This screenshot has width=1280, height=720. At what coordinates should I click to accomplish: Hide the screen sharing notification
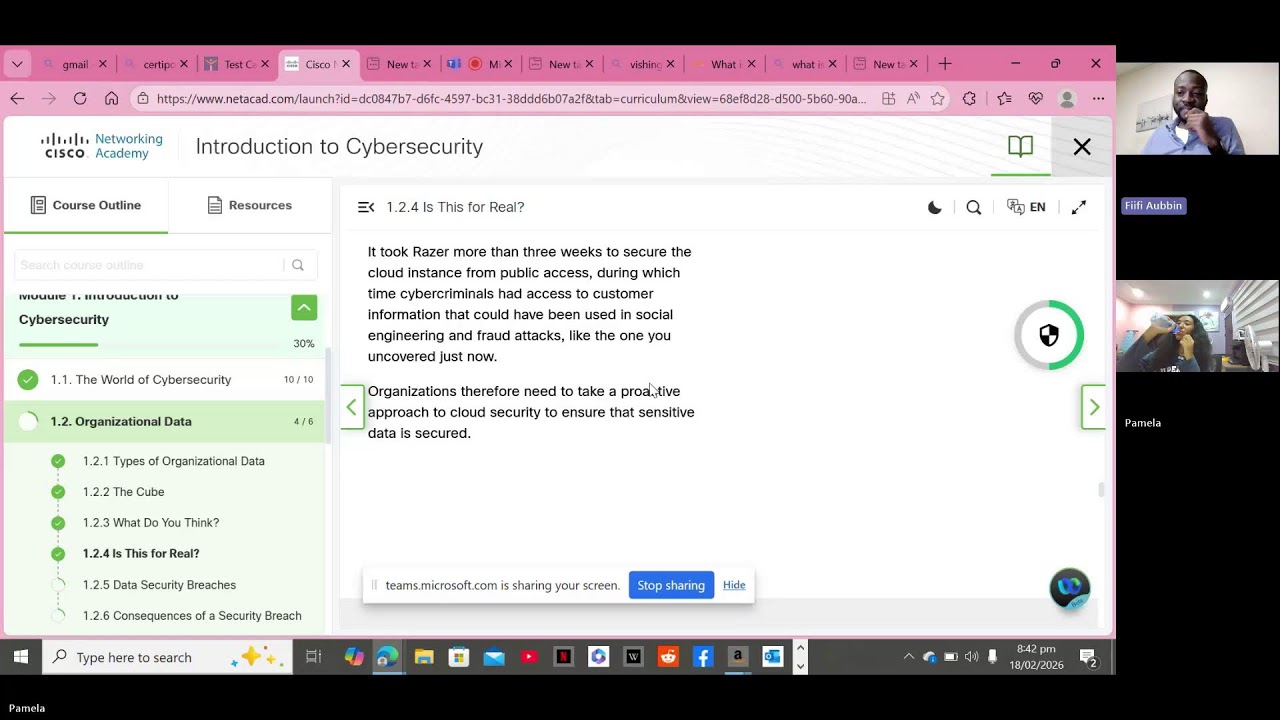pyautogui.click(x=734, y=585)
